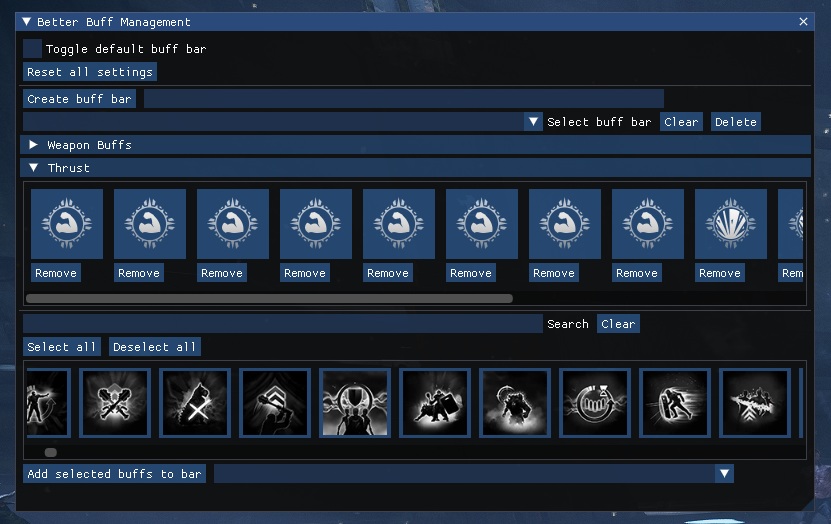Select the crossed maces buff icon
Viewport: 831px width, 524px height.
point(115,403)
